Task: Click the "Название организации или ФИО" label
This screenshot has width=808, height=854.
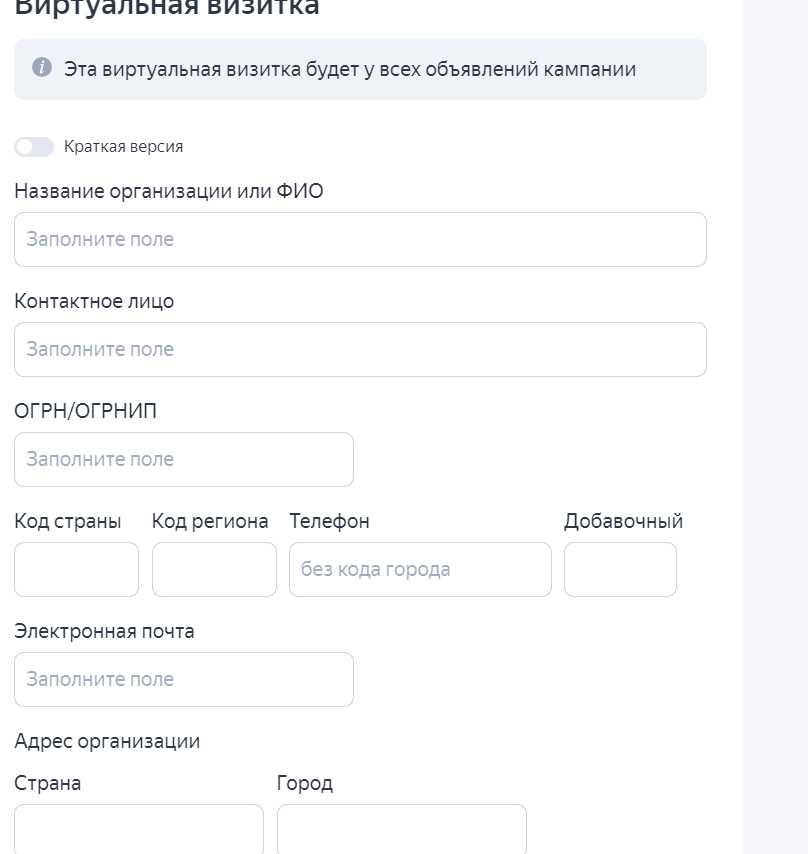Action: 169,191
